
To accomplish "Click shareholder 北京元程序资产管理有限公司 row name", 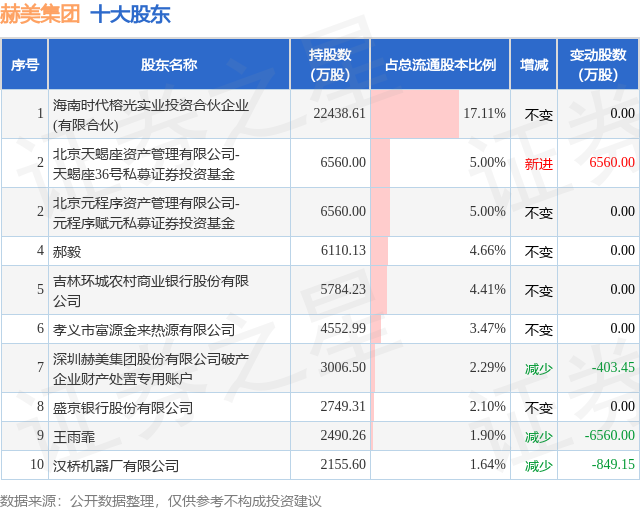I will coord(146,213).
